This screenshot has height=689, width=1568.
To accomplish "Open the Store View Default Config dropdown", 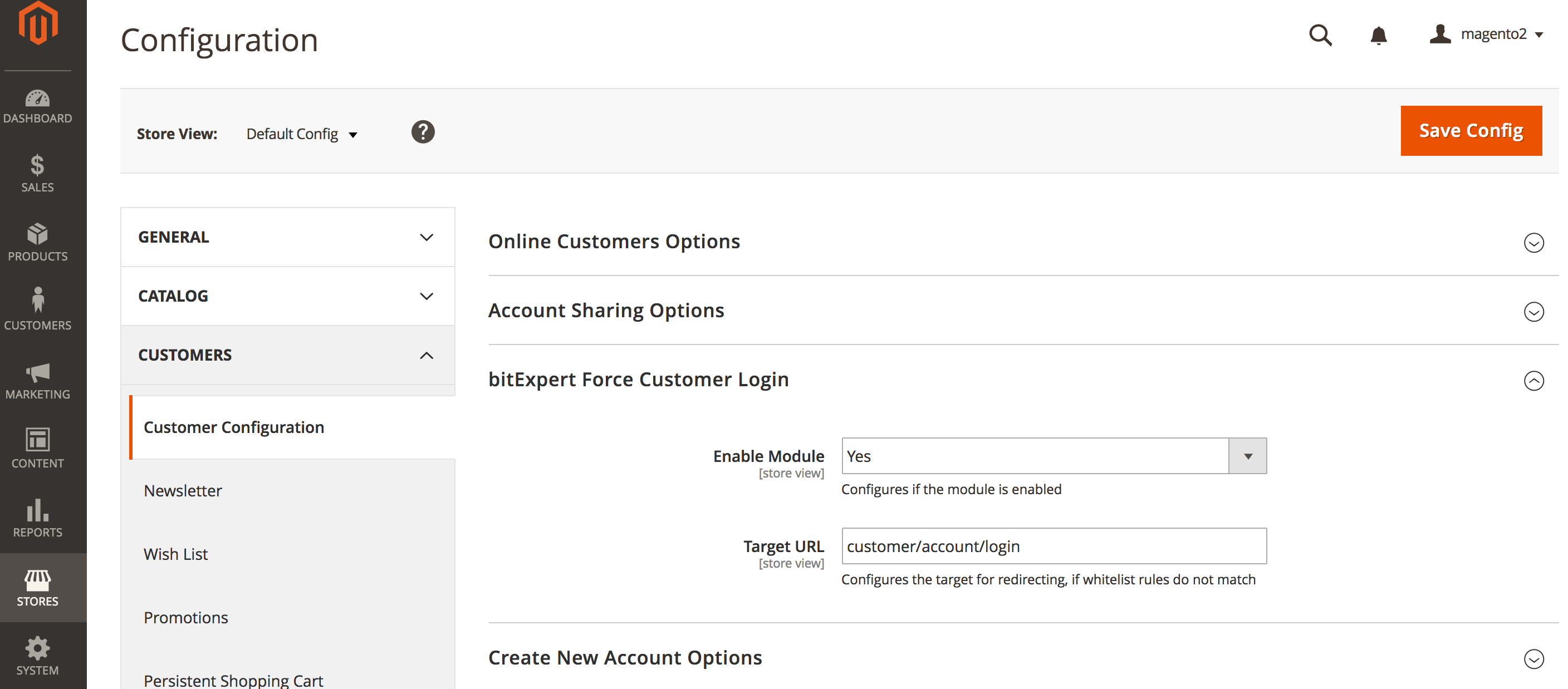I will click(x=301, y=134).
